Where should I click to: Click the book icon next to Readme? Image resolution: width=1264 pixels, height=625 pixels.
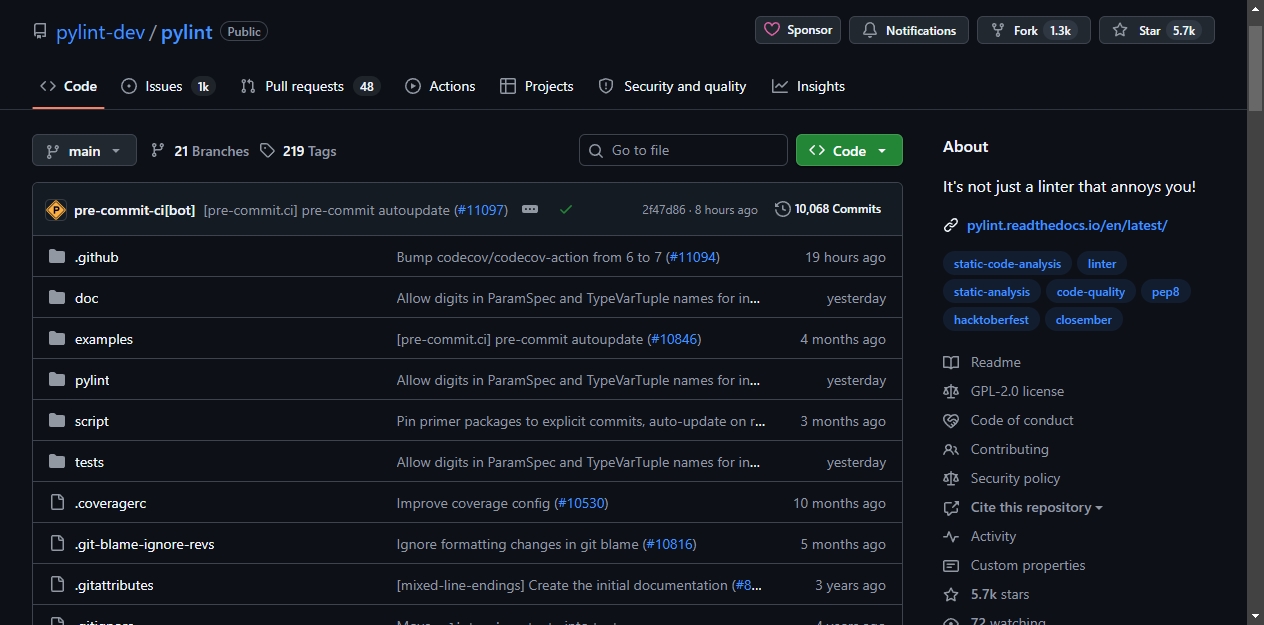[951, 363]
